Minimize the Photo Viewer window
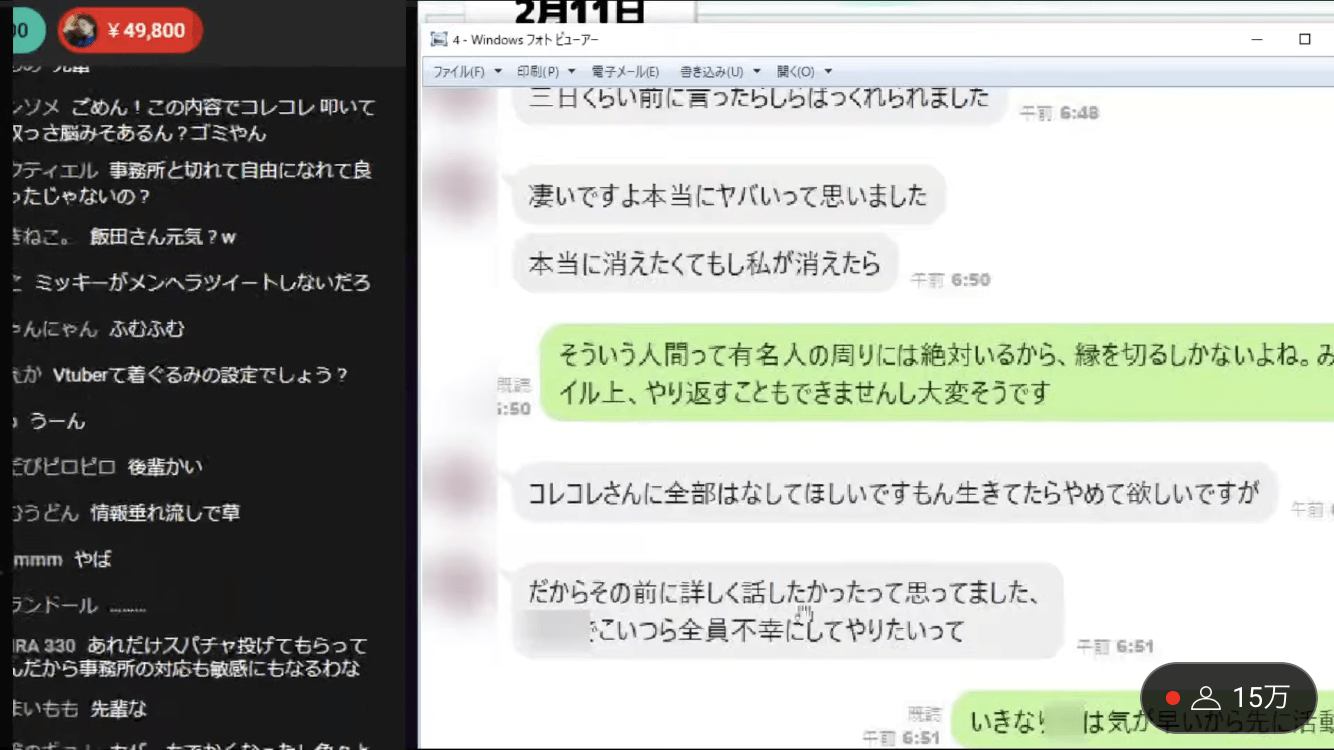Viewport: 1334px width, 750px height. pyautogui.click(x=1257, y=40)
